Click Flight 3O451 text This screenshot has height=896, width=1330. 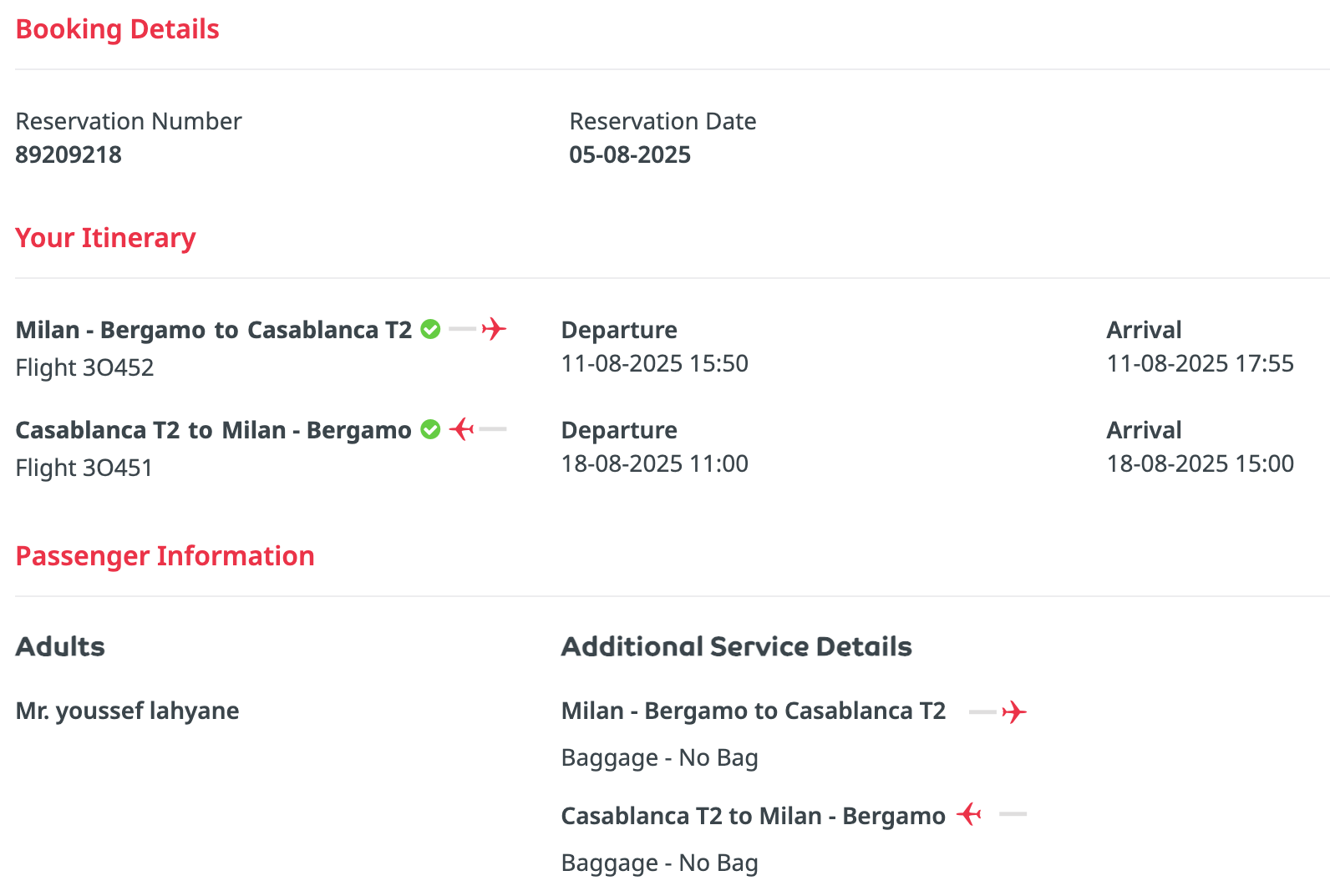click(84, 468)
